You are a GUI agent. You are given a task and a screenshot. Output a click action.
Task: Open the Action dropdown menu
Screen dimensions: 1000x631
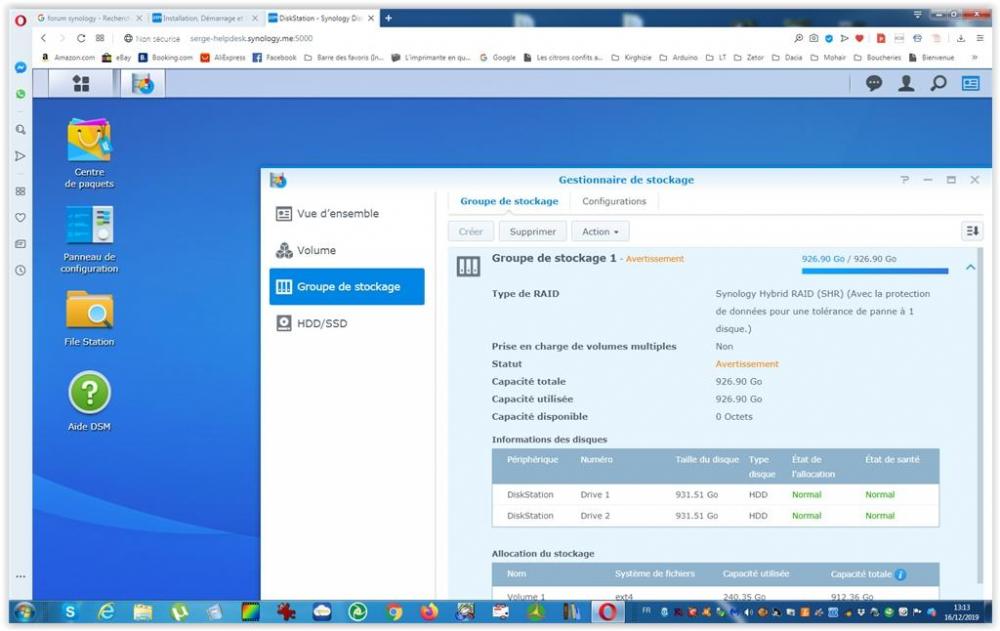(x=600, y=231)
